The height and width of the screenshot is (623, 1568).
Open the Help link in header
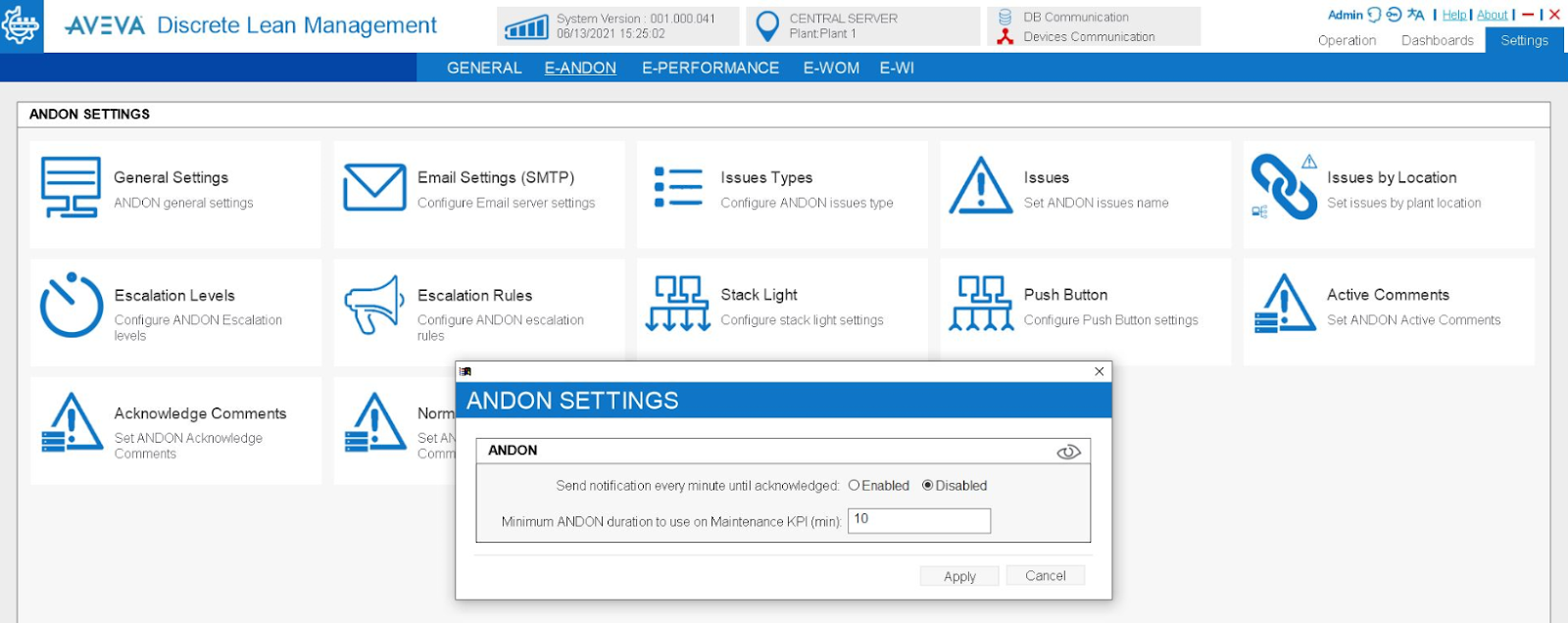pos(1454,15)
